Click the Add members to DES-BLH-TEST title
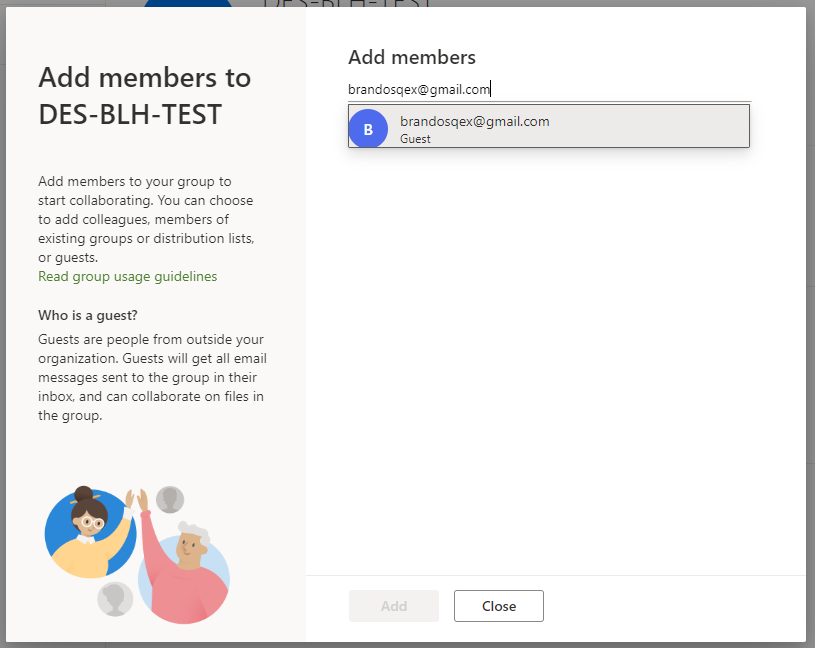The height and width of the screenshot is (648, 815). [144, 96]
